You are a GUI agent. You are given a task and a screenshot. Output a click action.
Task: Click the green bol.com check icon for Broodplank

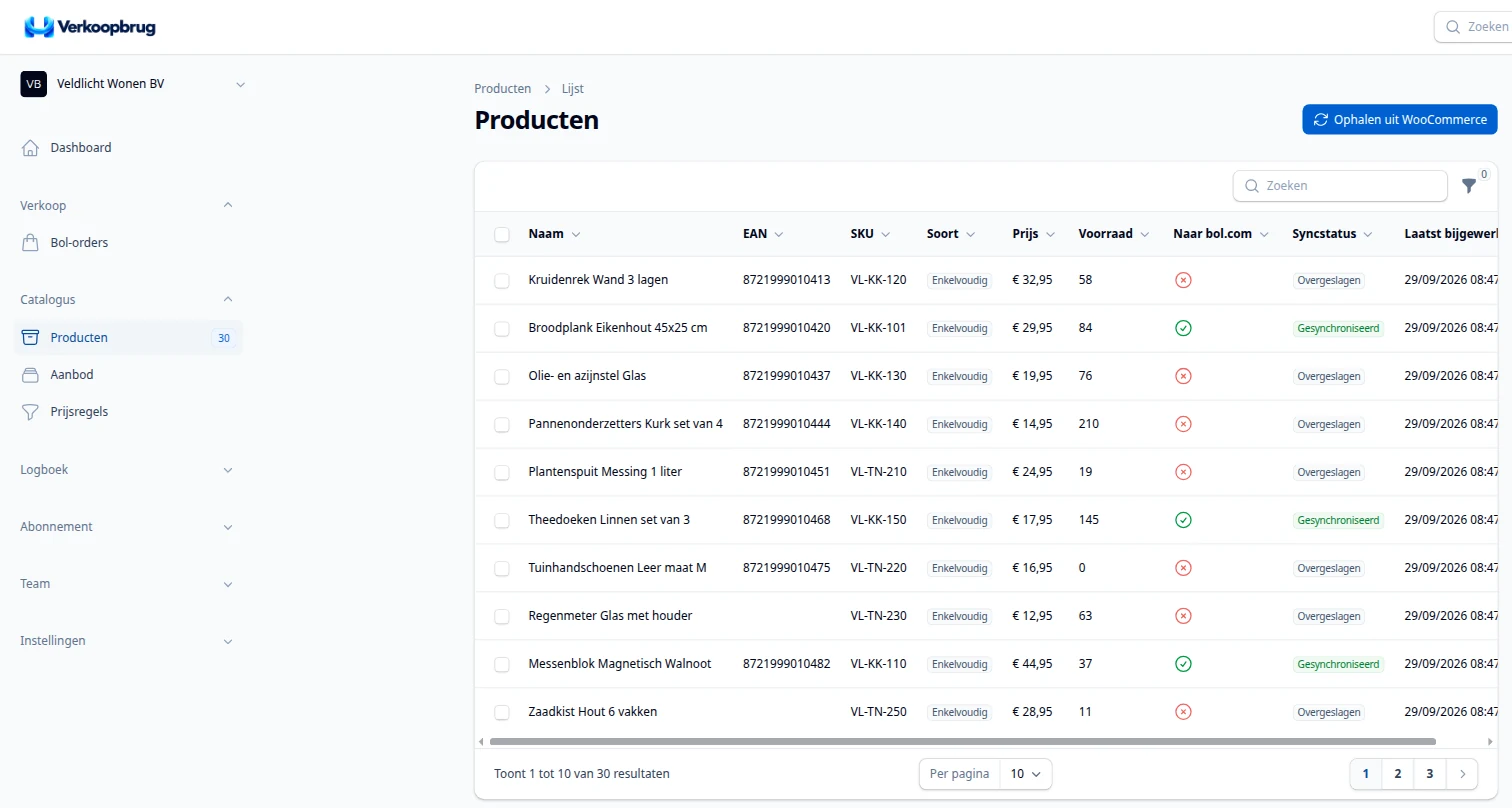coord(1183,328)
